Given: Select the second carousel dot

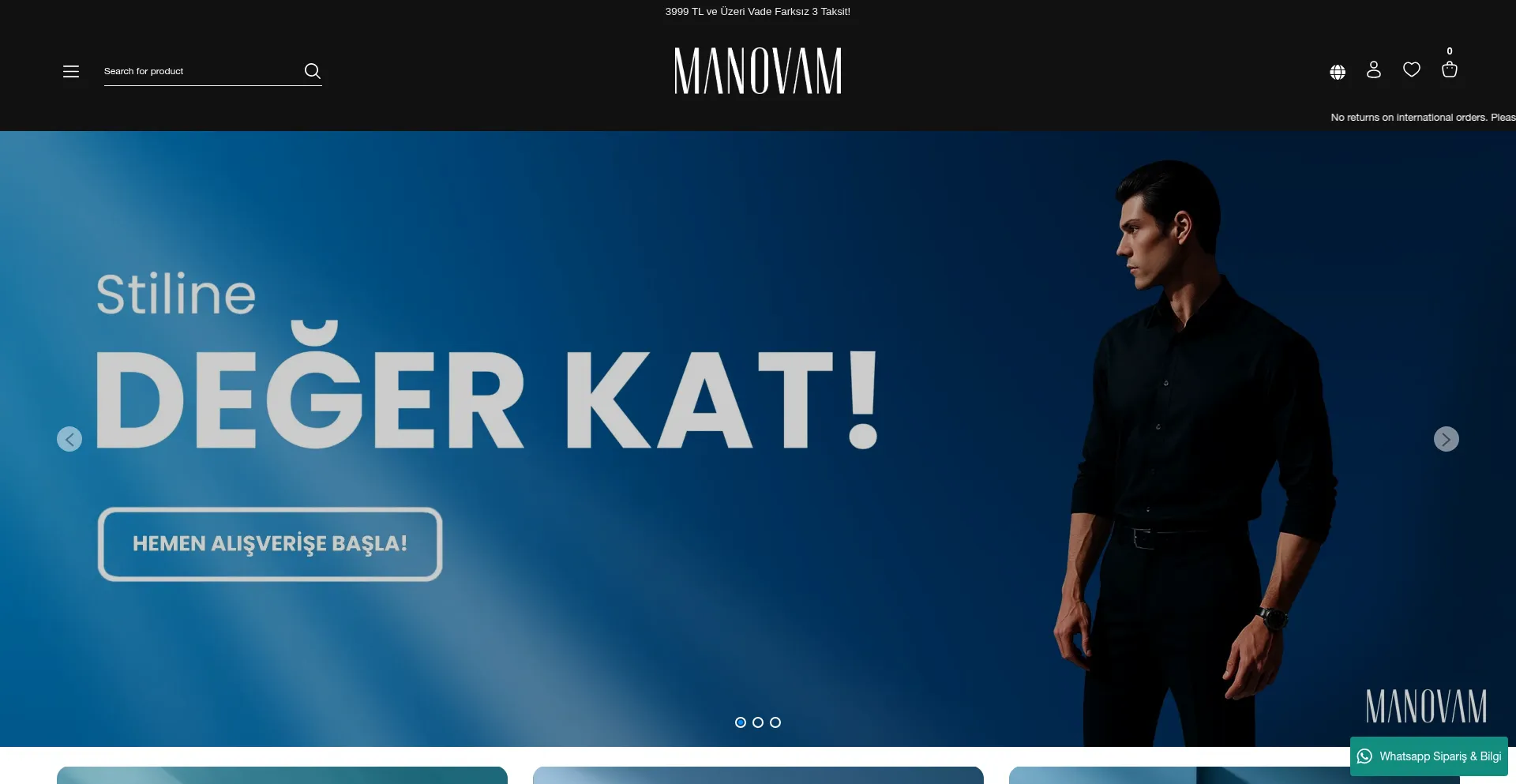Looking at the screenshot, I should pos(758,722).
